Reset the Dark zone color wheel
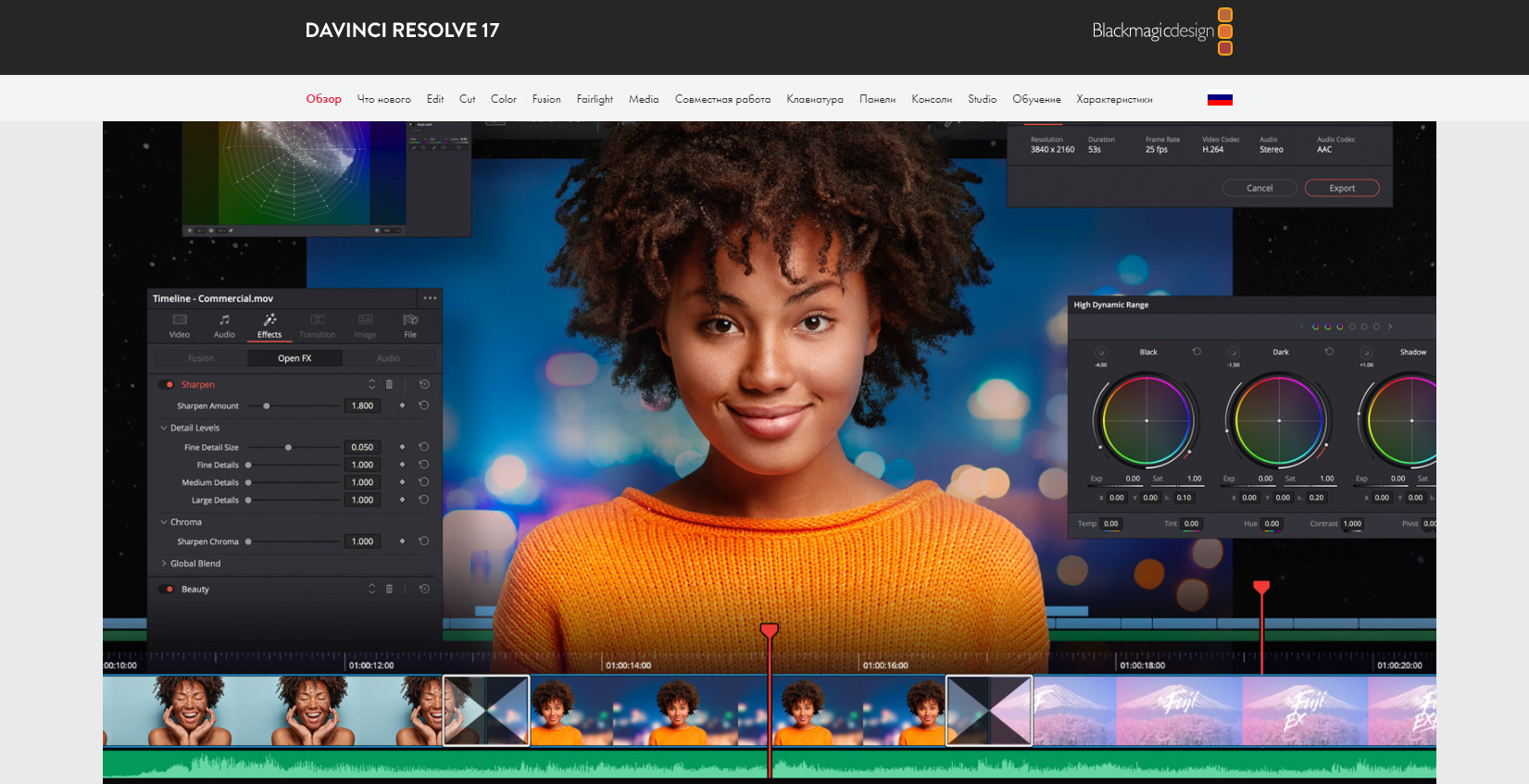The height and width of the screenshot is (784, 1529). coord(1329,352)
